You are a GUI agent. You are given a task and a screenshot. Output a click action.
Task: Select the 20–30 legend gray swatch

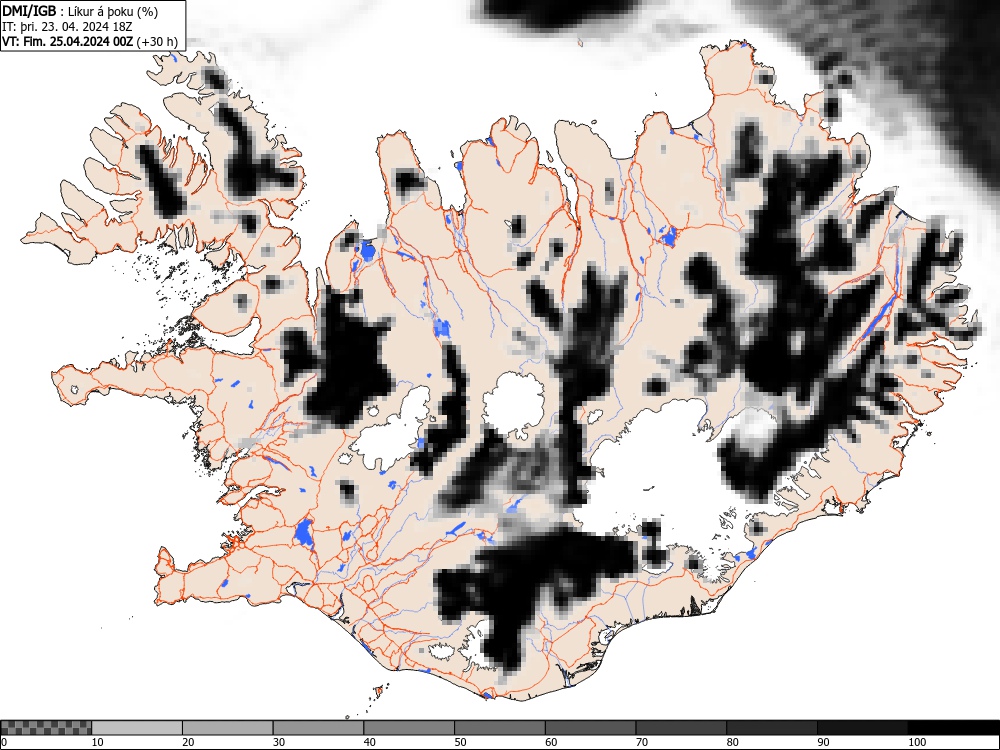coord(228,728)
